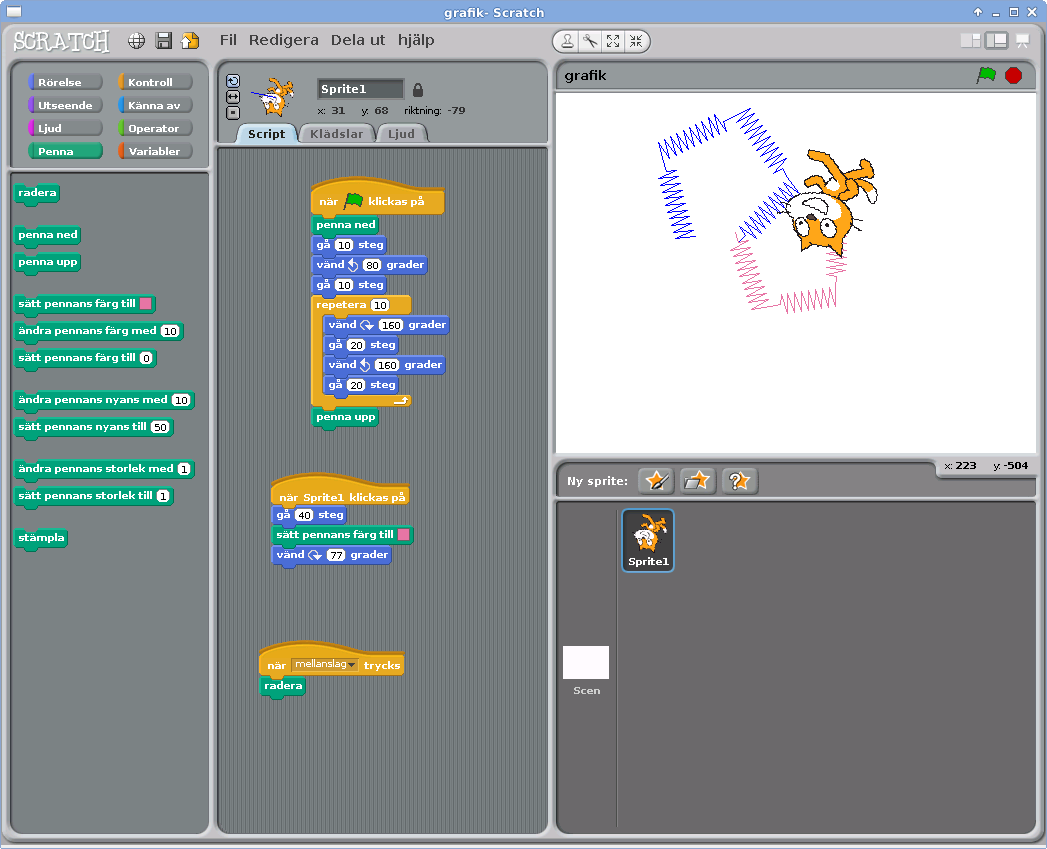The height and width of the screenshot is (849, 1047).
Task: Switch to the Klädslar tab
Action: [337, 134]
